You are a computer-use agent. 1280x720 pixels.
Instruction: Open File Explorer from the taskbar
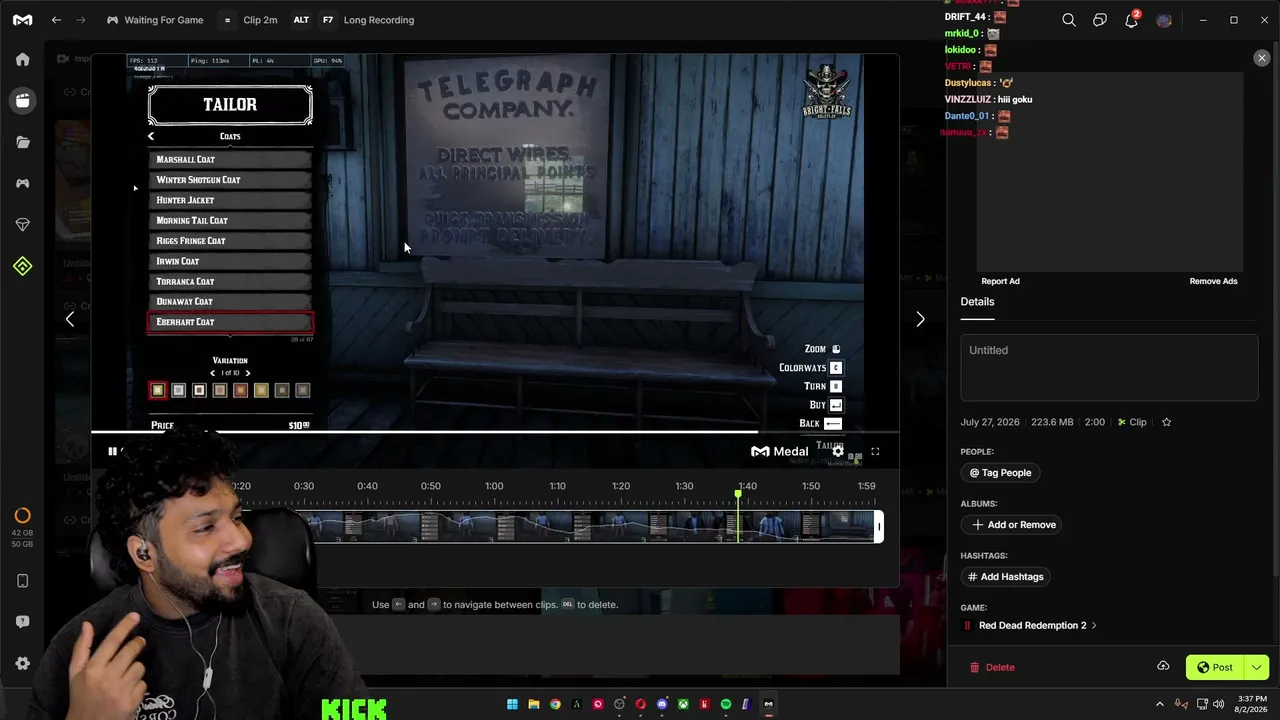point(534,704)
